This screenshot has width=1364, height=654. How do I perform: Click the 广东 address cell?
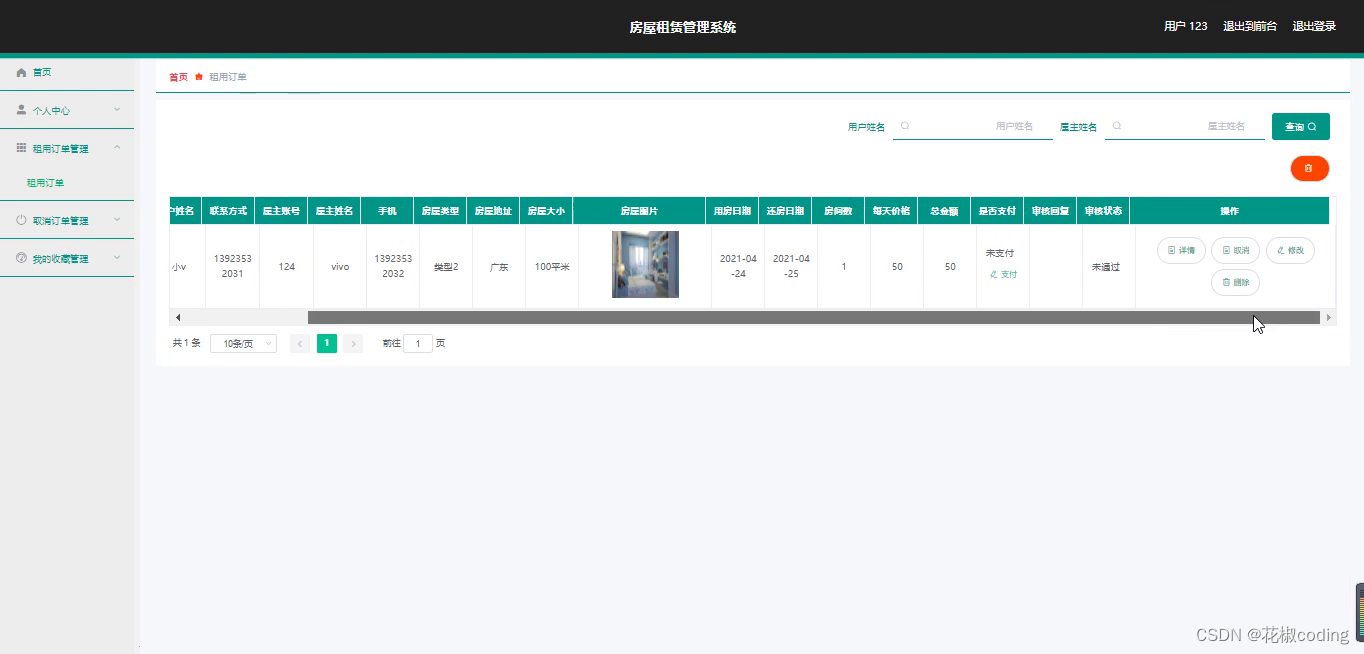tap(499, 266)
